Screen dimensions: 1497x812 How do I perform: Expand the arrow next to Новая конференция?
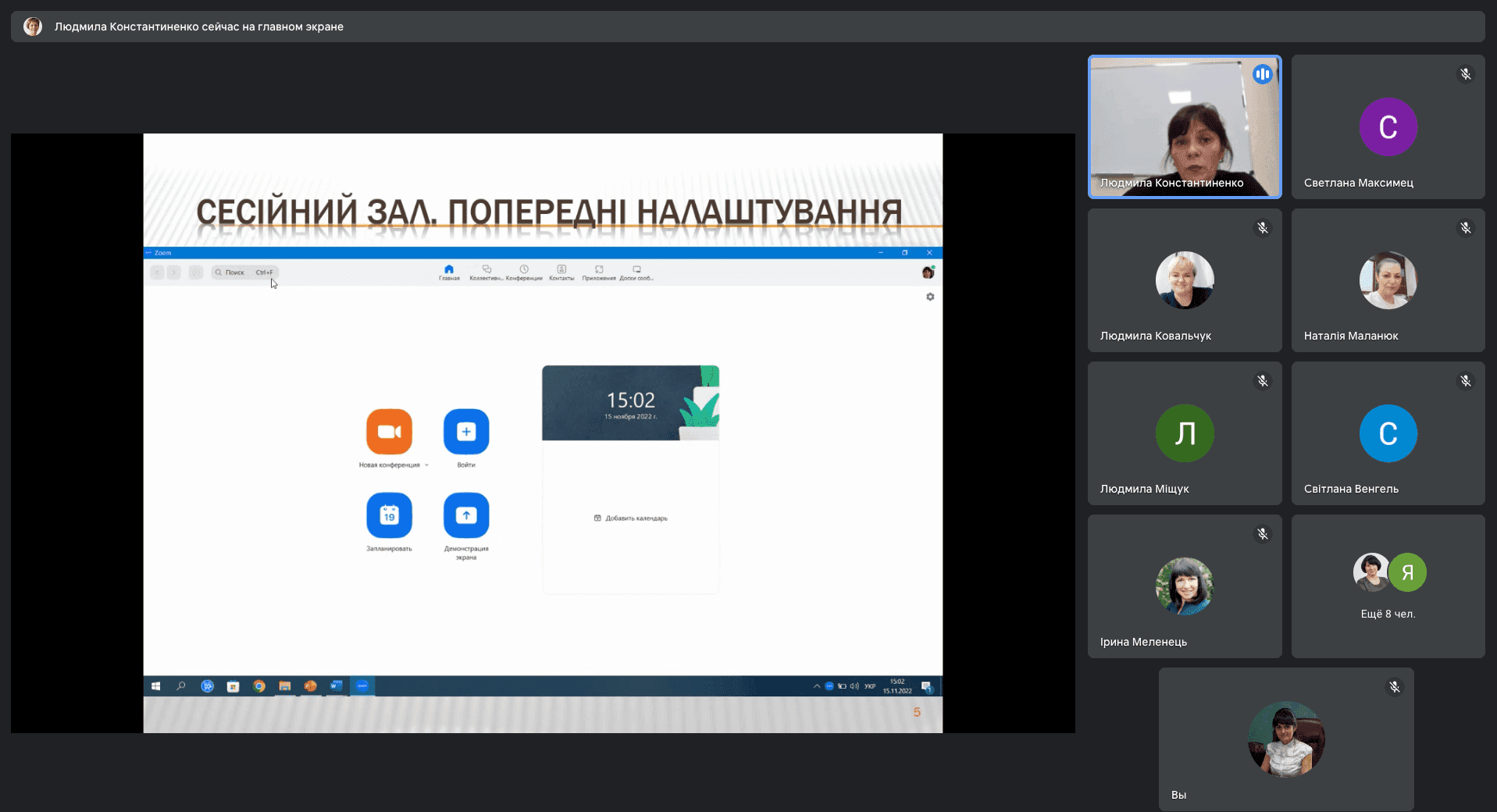426,465
